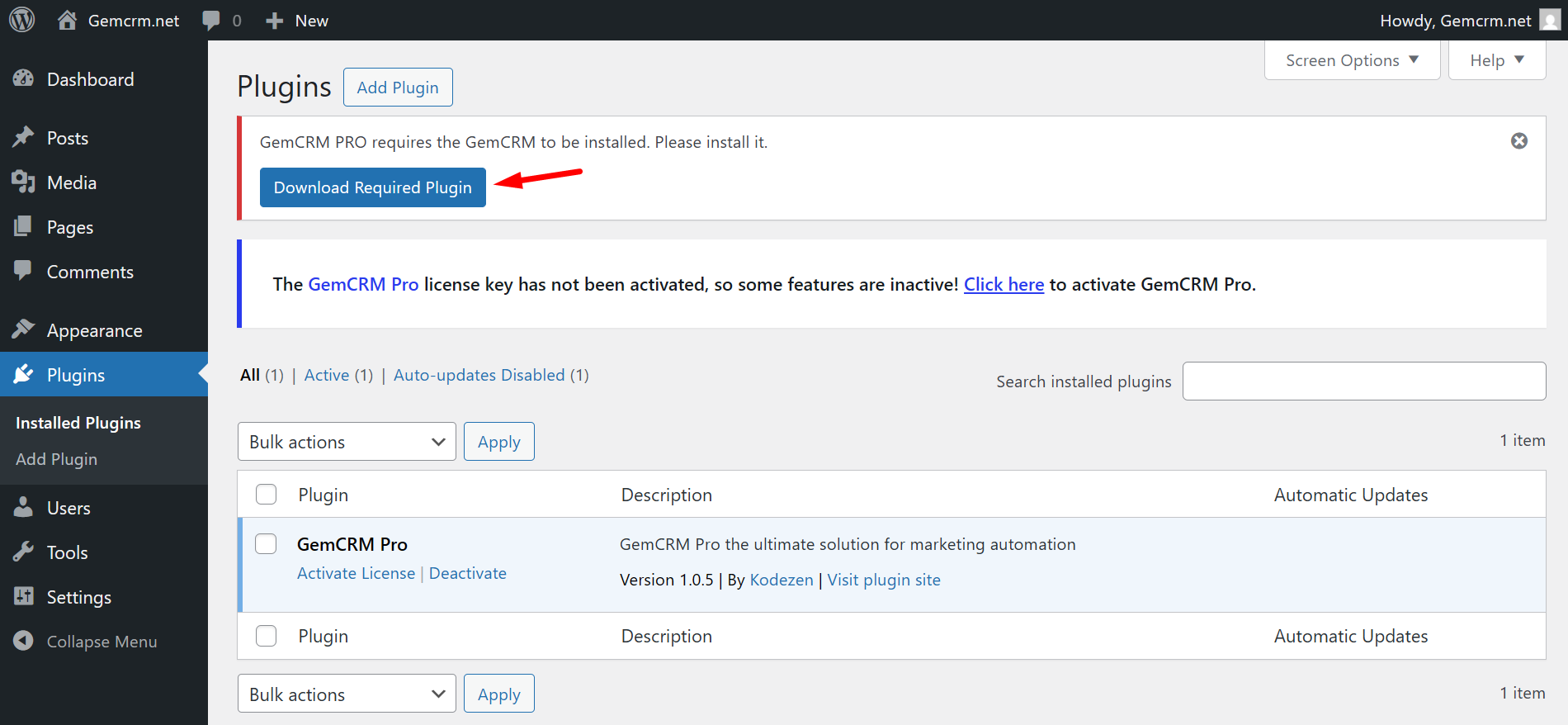Click the Settings sliders icon

click(23, 596)
